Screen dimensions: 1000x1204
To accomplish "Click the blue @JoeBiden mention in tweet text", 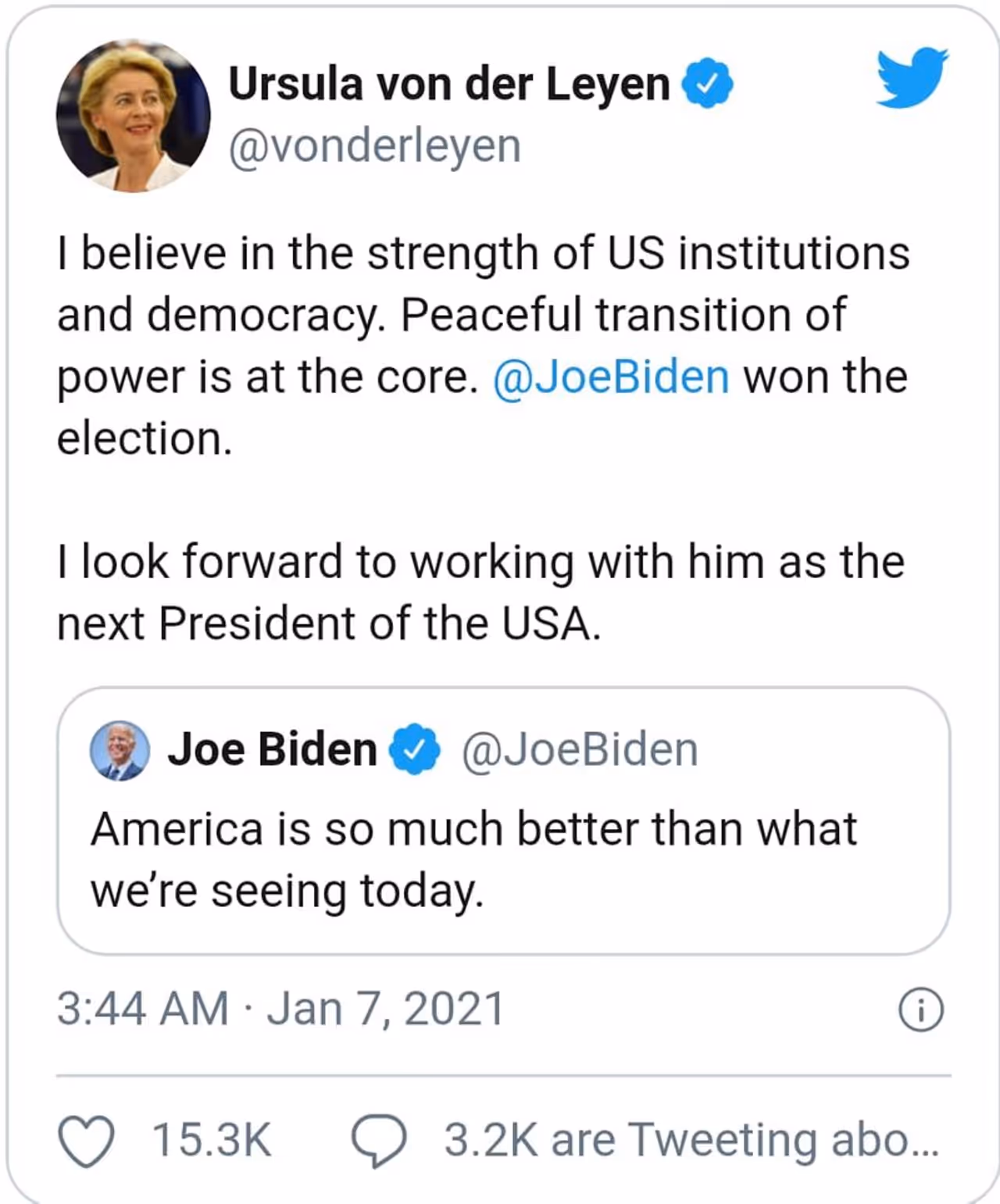I will [x=611, y=377].
